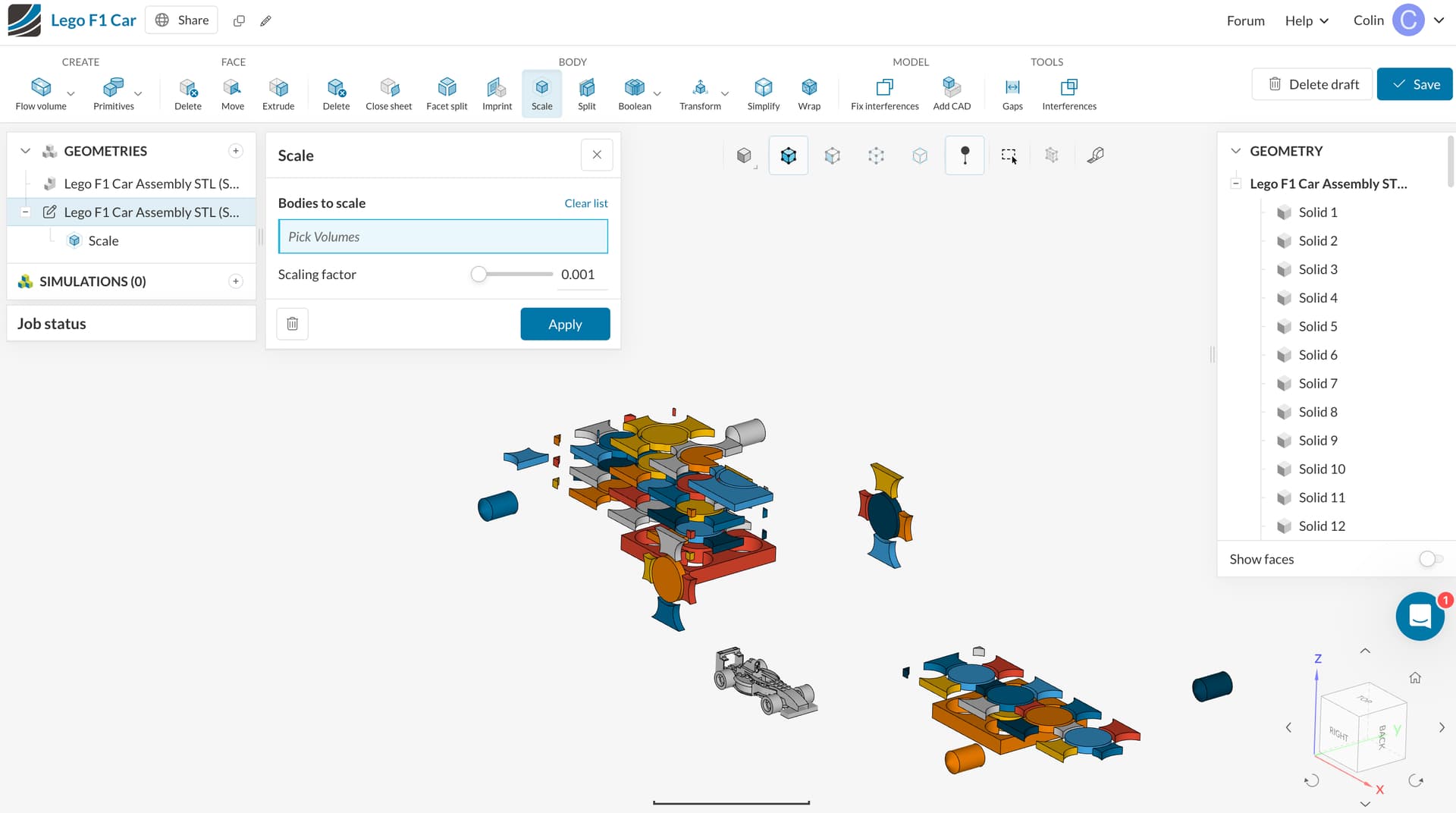Open the Help menu
The image size is (1456, 813).
(x=1307, y=20)
